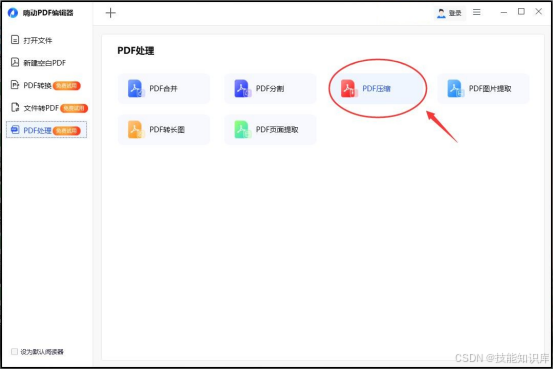Click the PDF处理 heading text
Screen dimensions: 553x369
coord(136,51)
